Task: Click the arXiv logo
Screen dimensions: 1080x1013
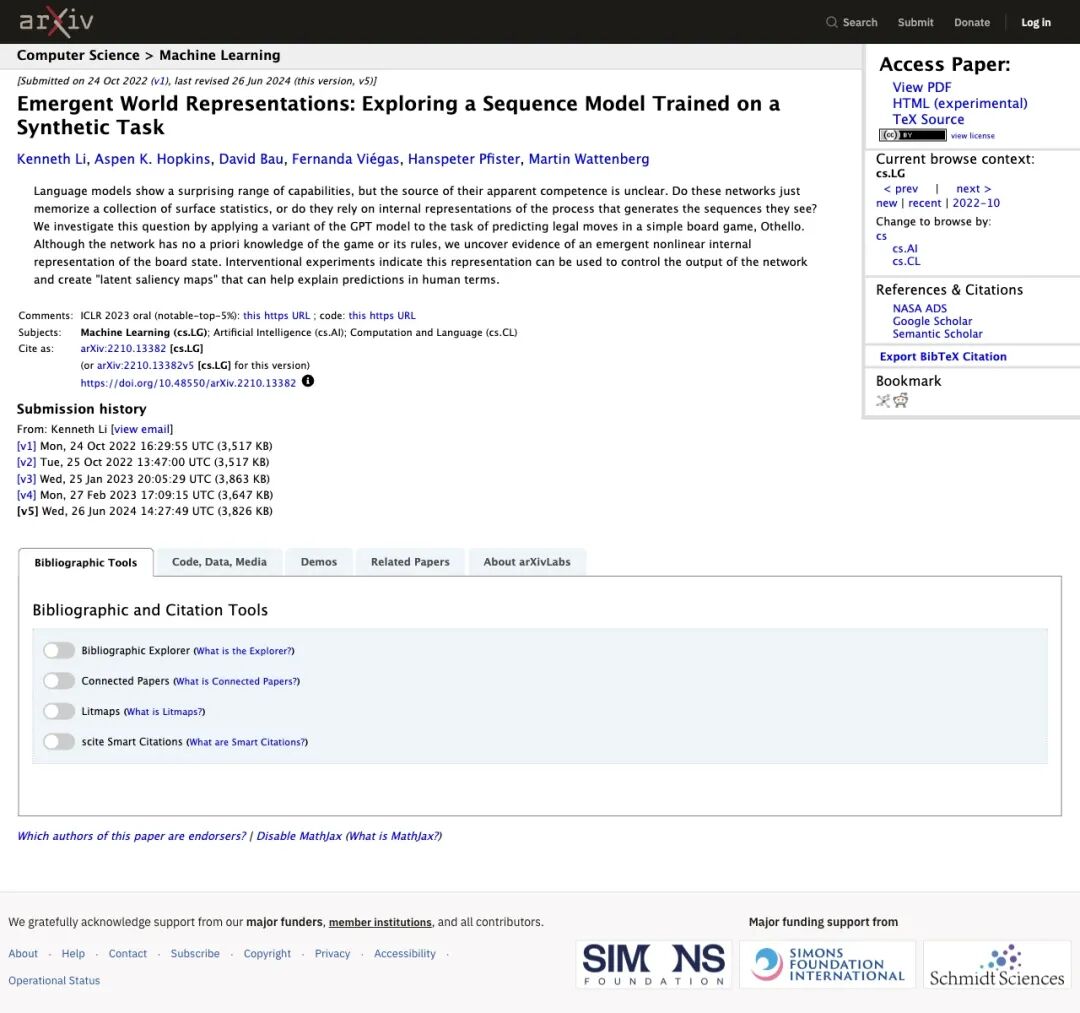Action: tap(56, 22)
